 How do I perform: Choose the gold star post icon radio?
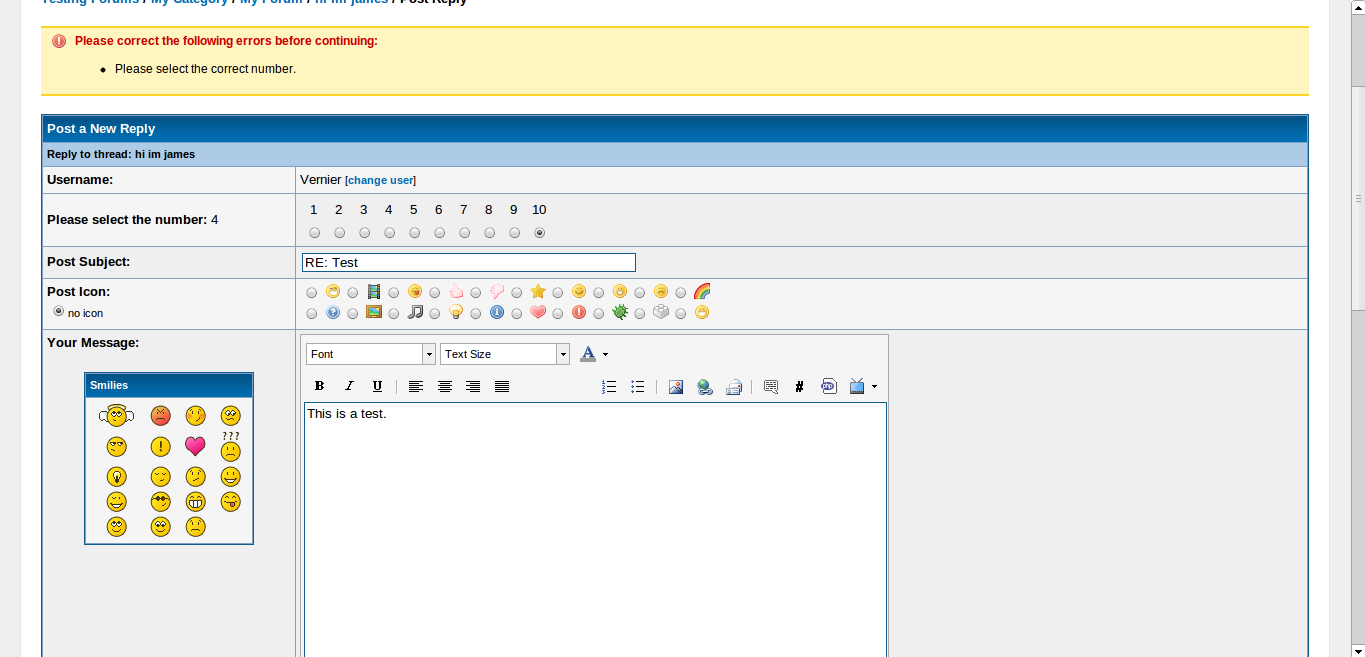517,293
